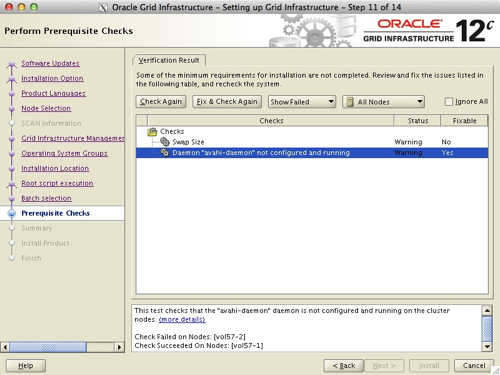The width and height of the screenshot is (500, 375).
Task: Open the more details link
Action: pos(182,319)
